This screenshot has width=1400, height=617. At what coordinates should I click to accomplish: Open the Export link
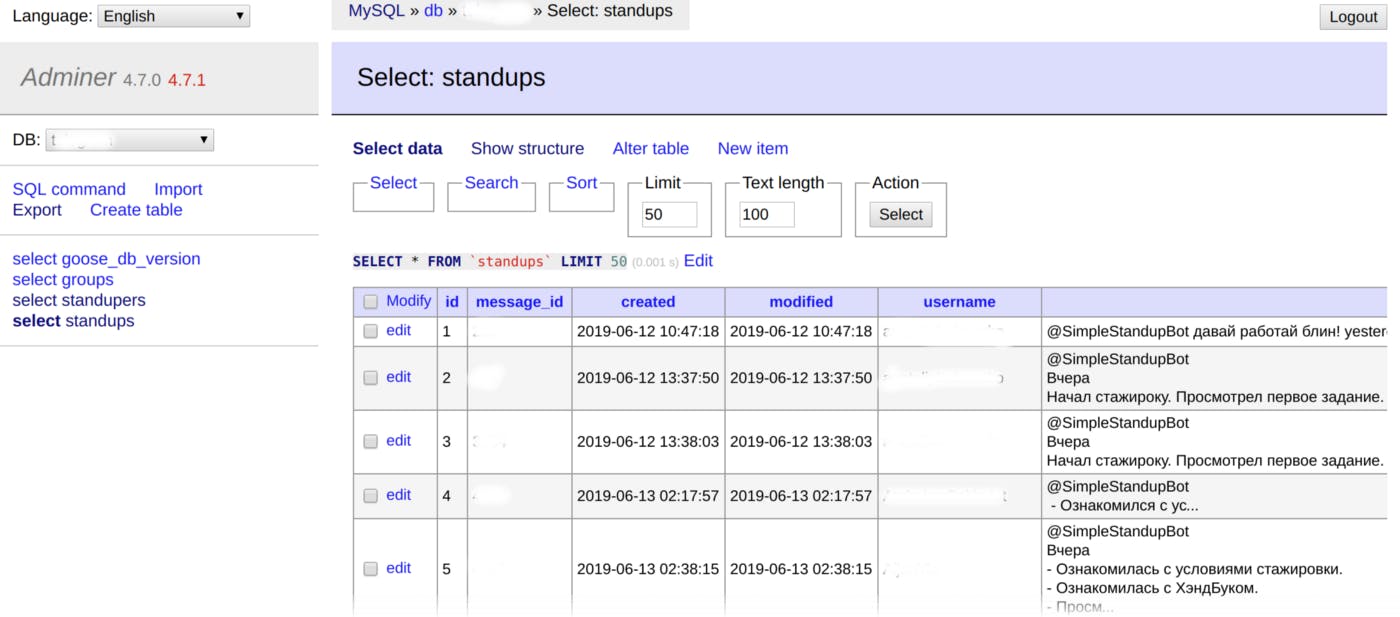pos(37,210)
